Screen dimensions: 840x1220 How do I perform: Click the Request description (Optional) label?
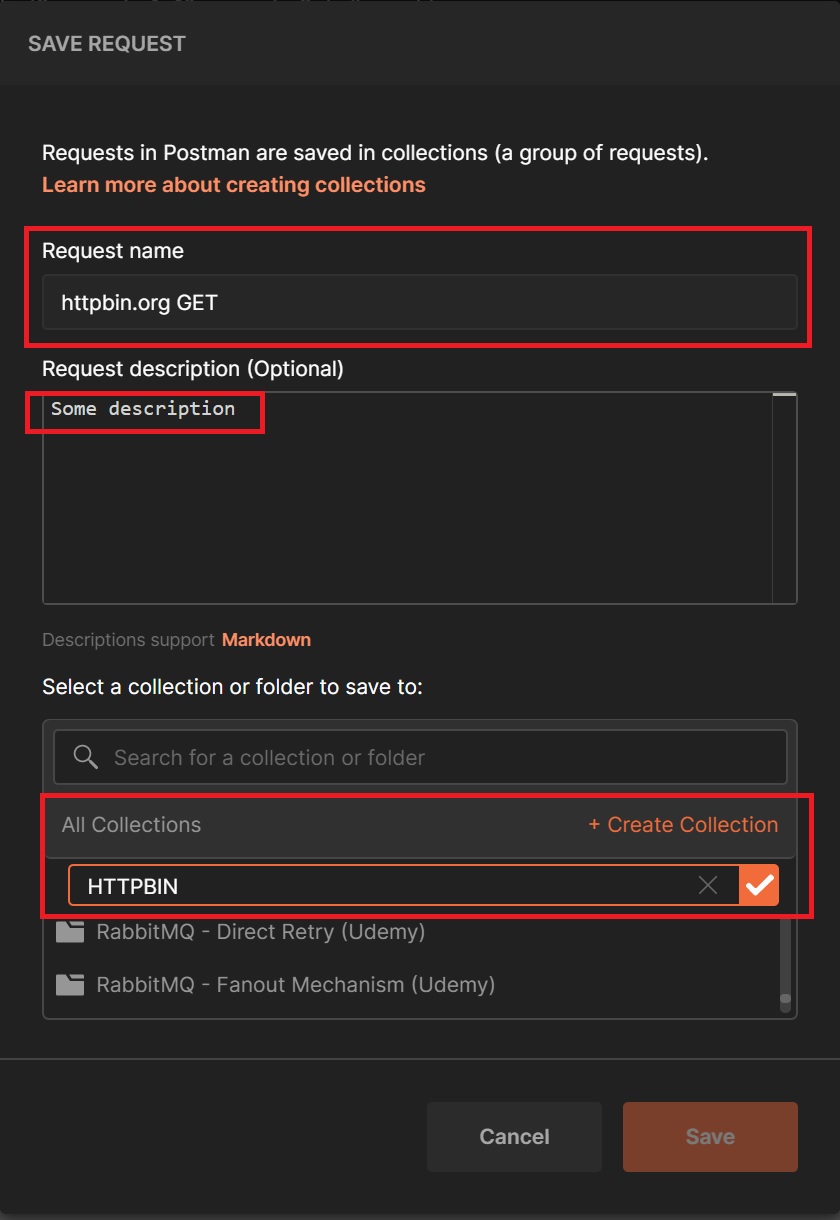click(193, 369)
